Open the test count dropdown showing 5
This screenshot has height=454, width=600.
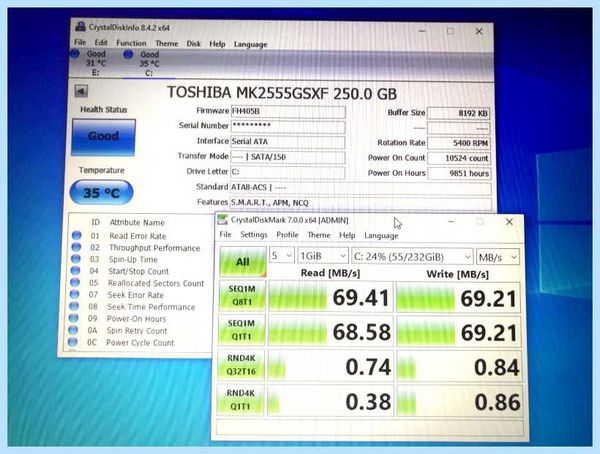pyautogui.click(x=282, y=256)
